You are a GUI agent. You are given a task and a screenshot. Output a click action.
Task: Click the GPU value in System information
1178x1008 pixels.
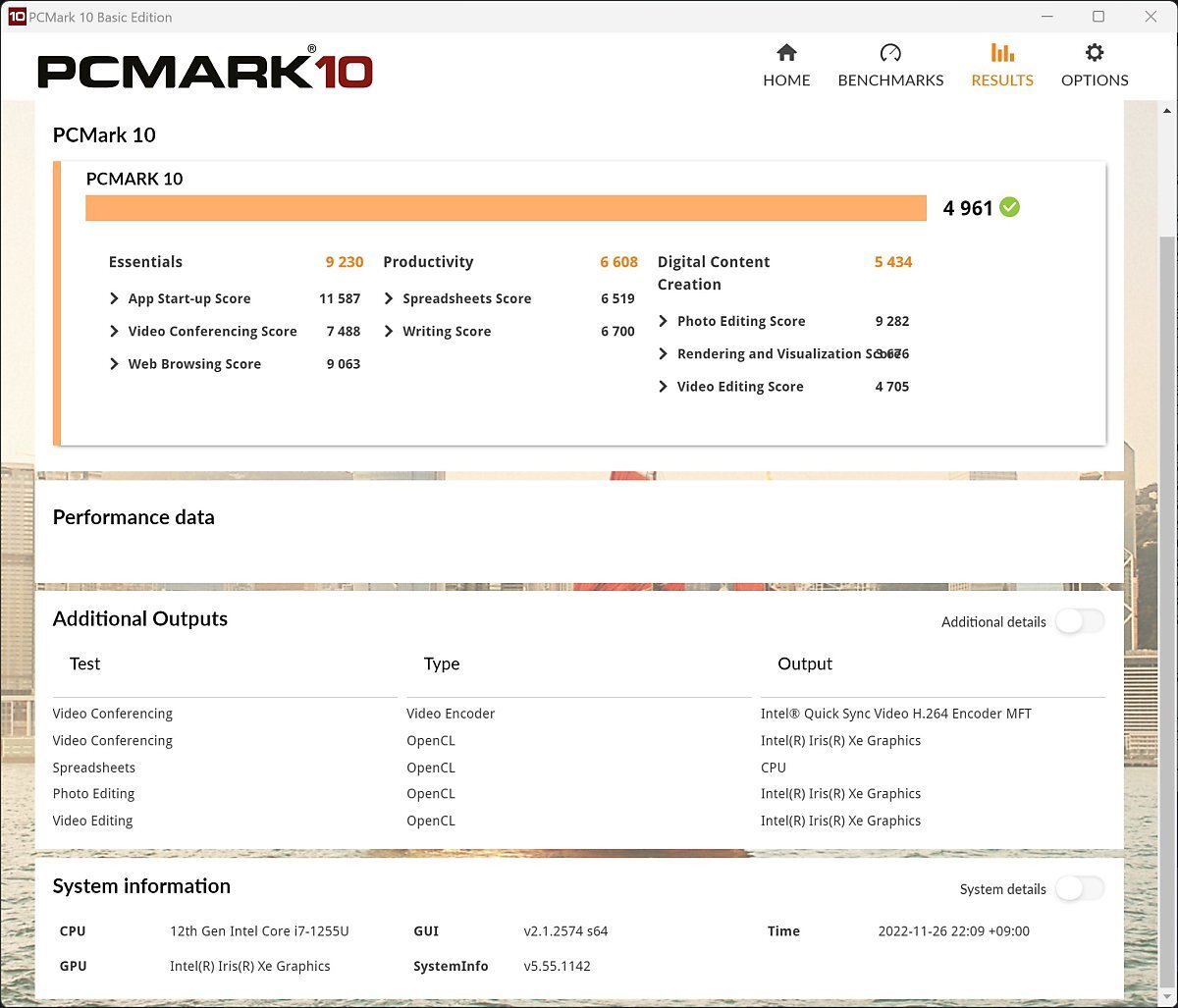[x=250, y=966]
